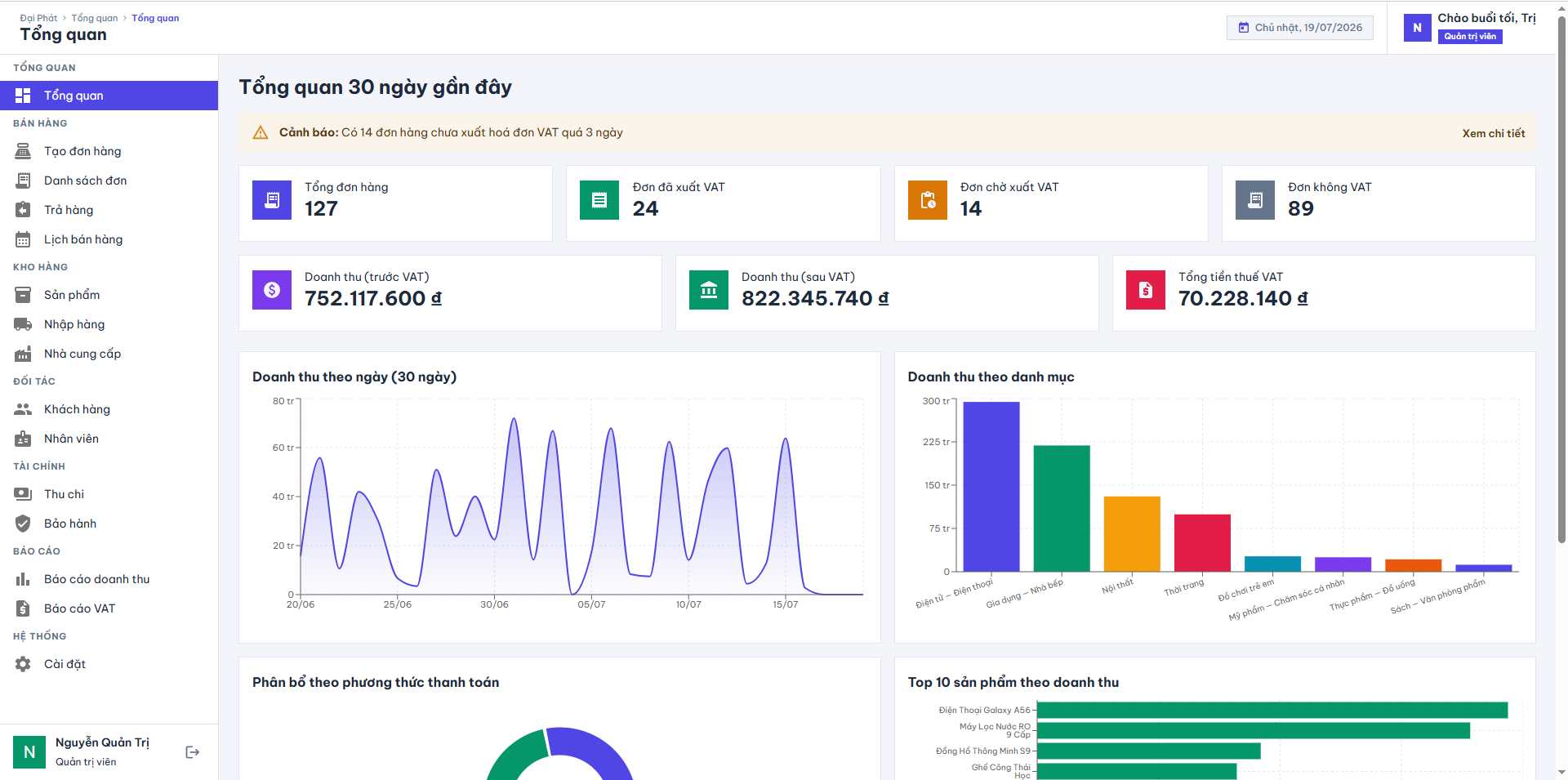Click the Bảo hành shield icon
Viewport: 1568px width, 780px height.
pyautogui.click(x=23, y=524)
